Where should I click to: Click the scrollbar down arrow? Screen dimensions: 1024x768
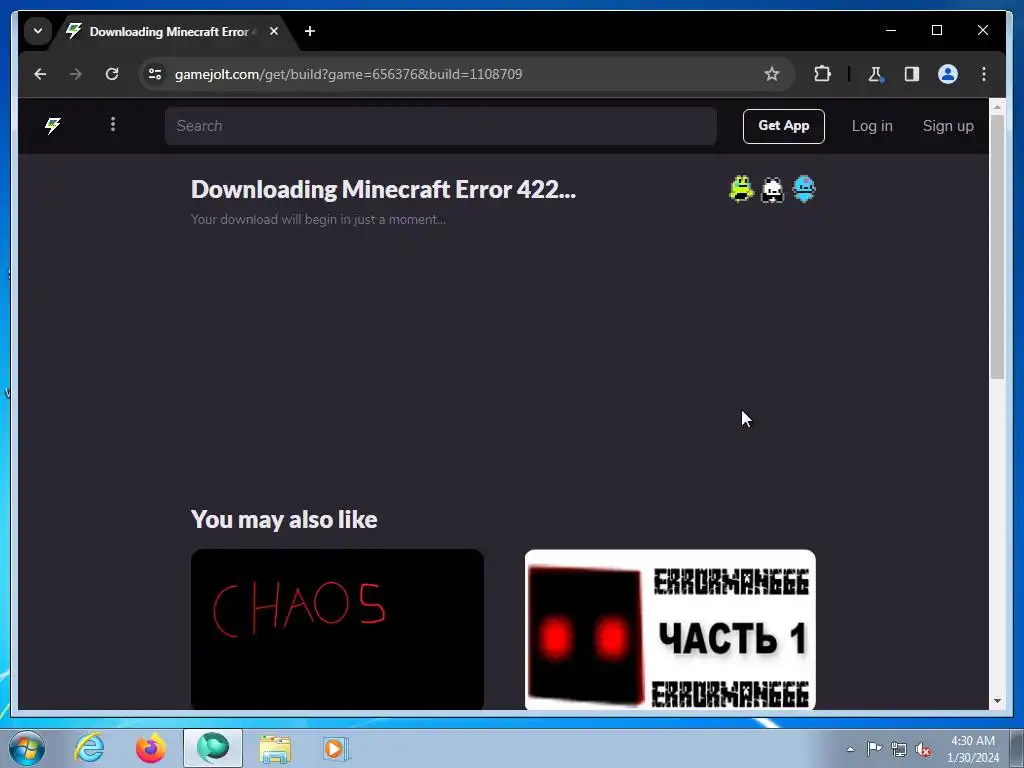[997, 701]
